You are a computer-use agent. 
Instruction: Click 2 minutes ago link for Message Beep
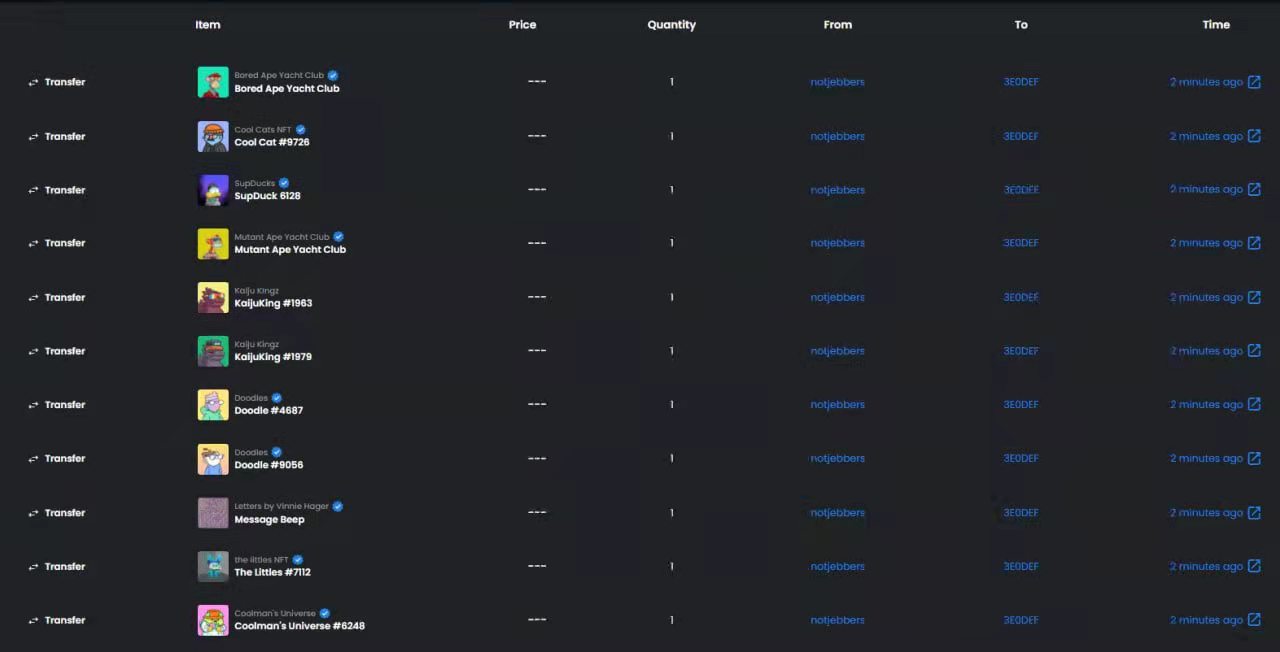pos(1207,513)
